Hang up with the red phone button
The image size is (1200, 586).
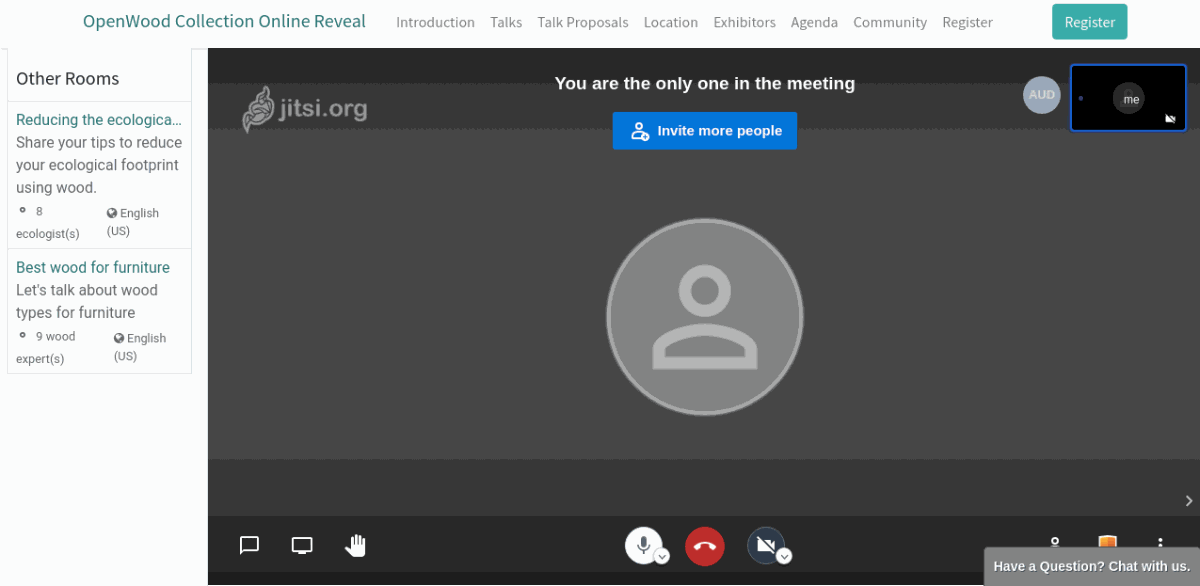coord(705,546)
